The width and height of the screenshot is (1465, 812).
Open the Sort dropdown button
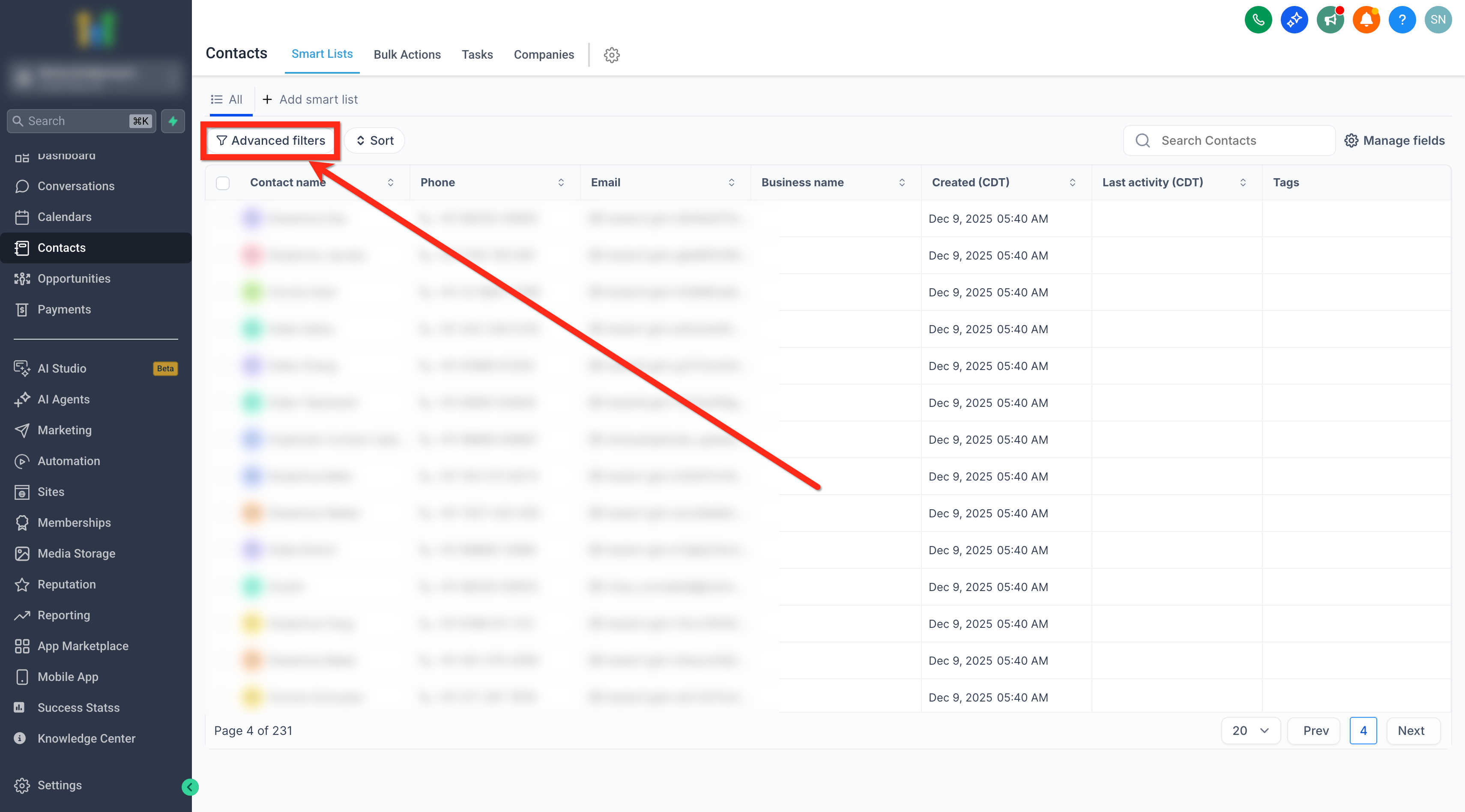(375, 140)
